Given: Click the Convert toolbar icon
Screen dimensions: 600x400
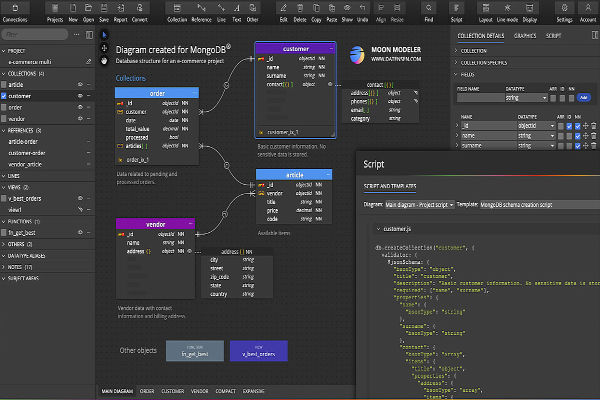Looking at the screenshot, I should pos(140,13).
